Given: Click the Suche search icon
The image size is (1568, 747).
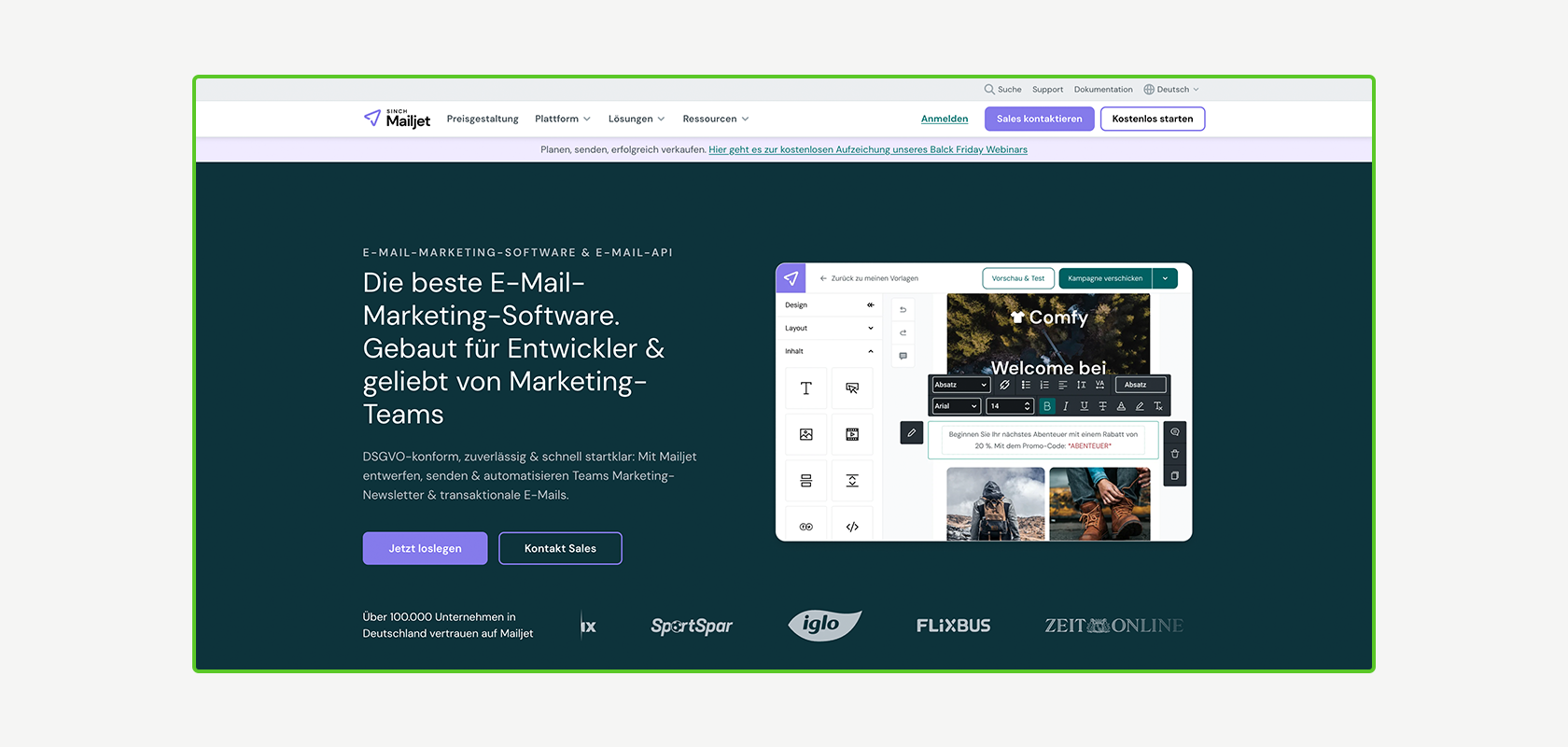Looking at the screenshot, I should (x=989, y=90).
